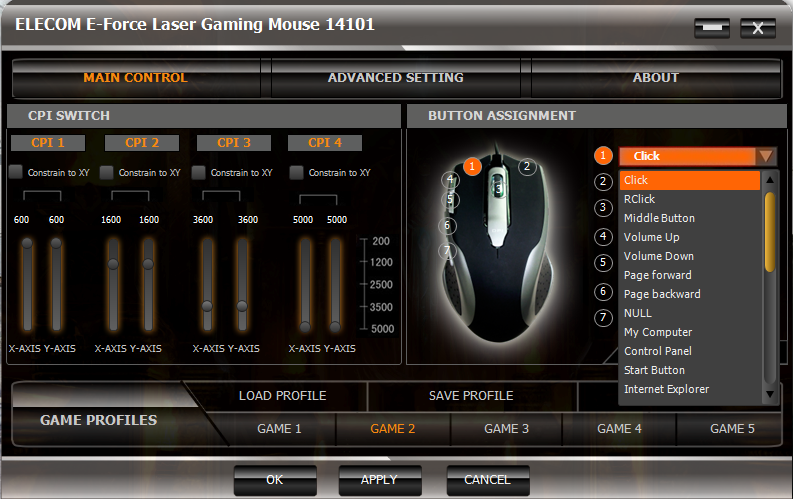Pick Start Button from the dropdown list
Image resolution: width=793 pixels, height=499 pixels.
coord(689,370)
